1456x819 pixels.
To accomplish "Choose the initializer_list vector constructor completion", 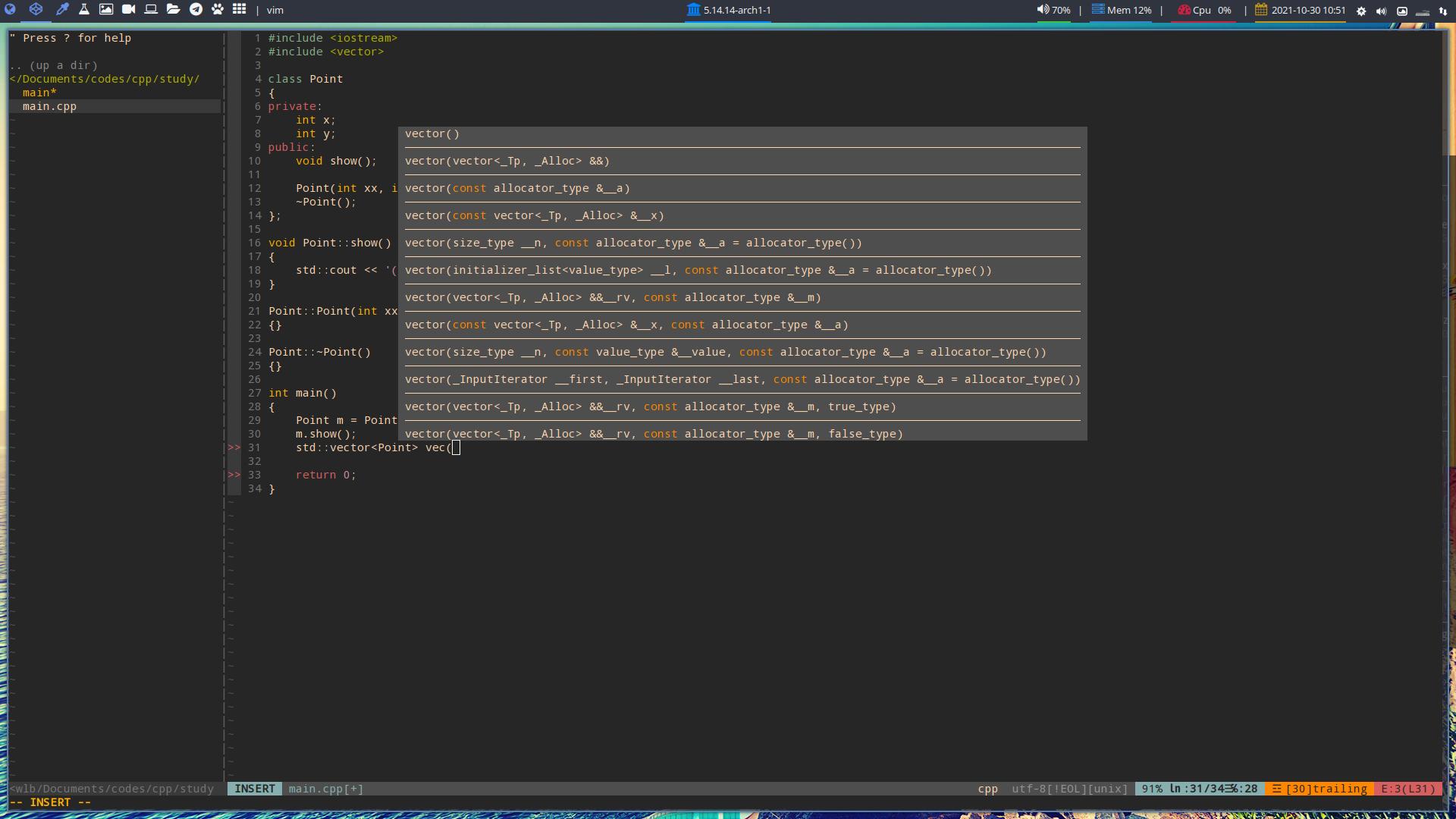I will (x=698, y=270).
